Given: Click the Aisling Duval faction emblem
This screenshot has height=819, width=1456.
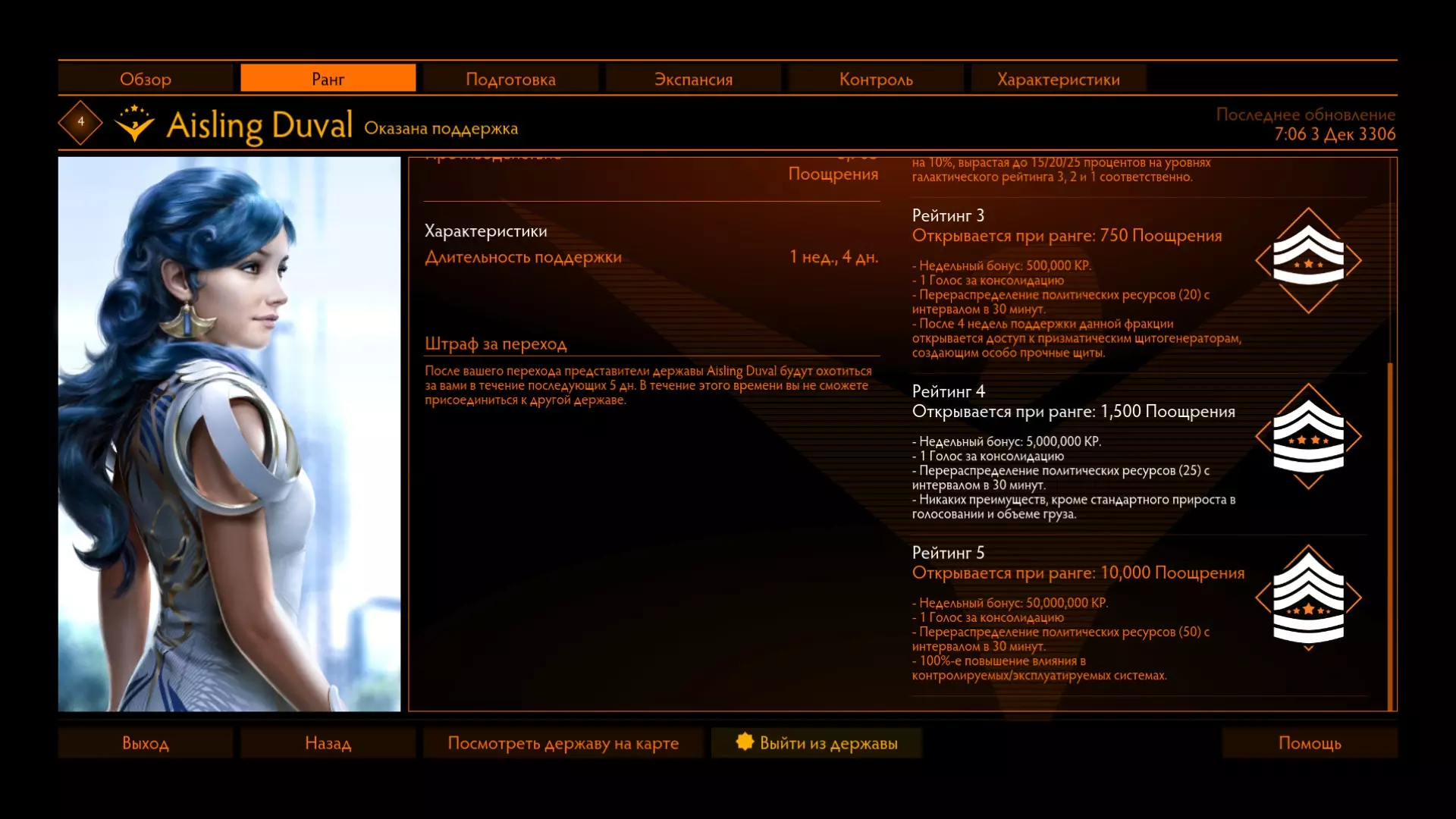Looking at the screenshot, I should click(134, 124).
